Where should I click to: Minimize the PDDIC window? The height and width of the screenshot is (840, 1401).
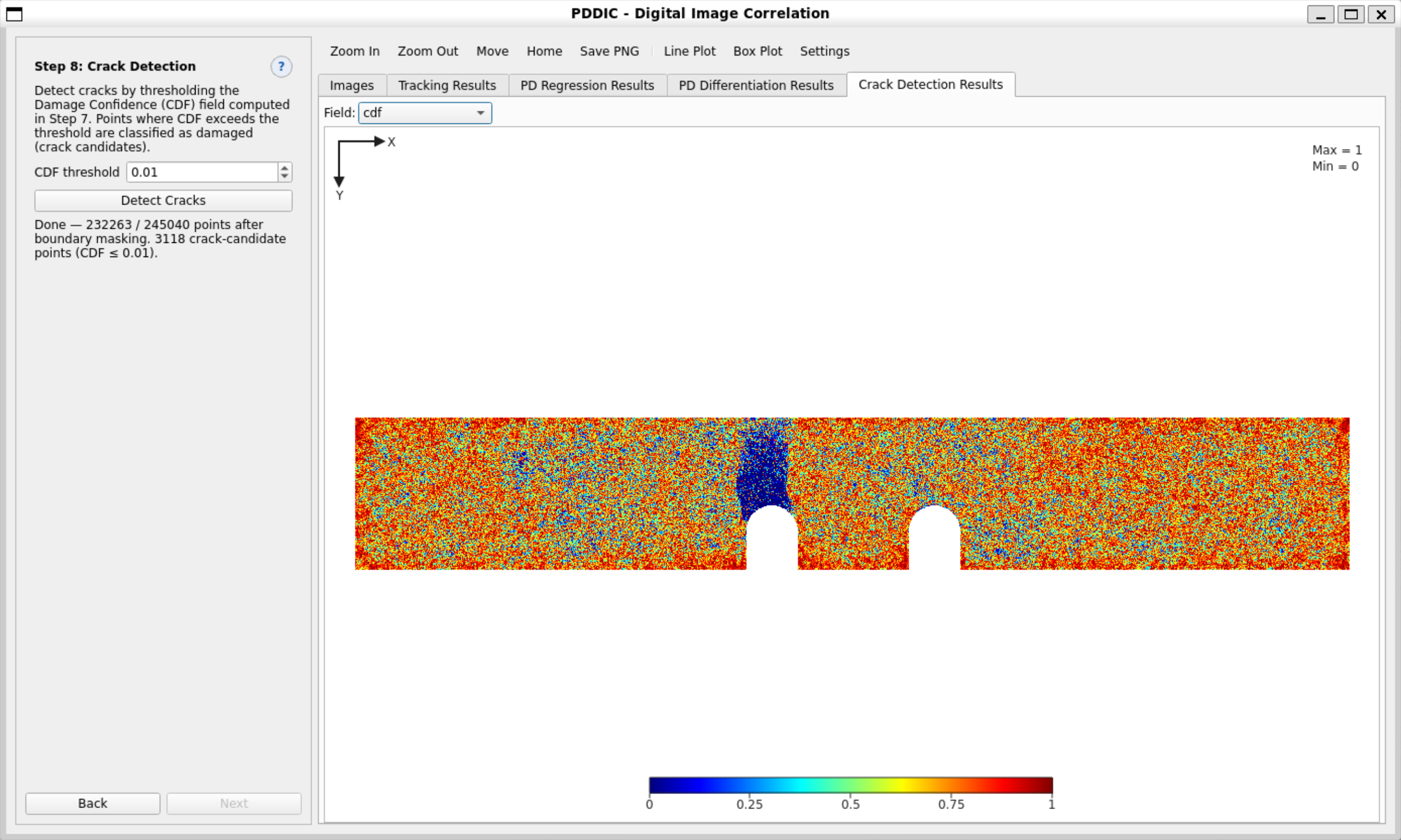click(x=1320, y=14)
